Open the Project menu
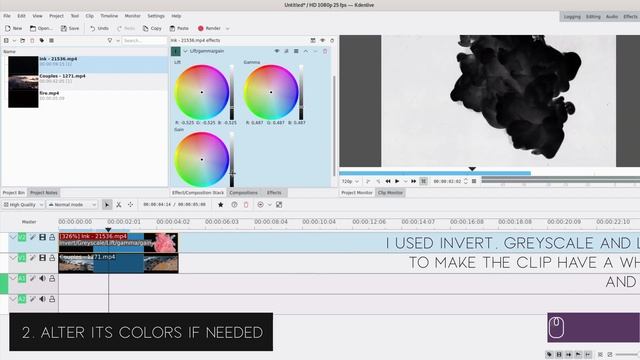640x360 pixels. 56,16
